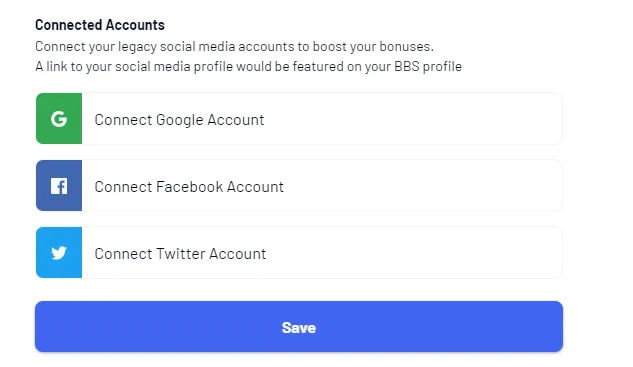Select the light blue Twitter icon tile

pyautogui.click(x=59, y=252)
